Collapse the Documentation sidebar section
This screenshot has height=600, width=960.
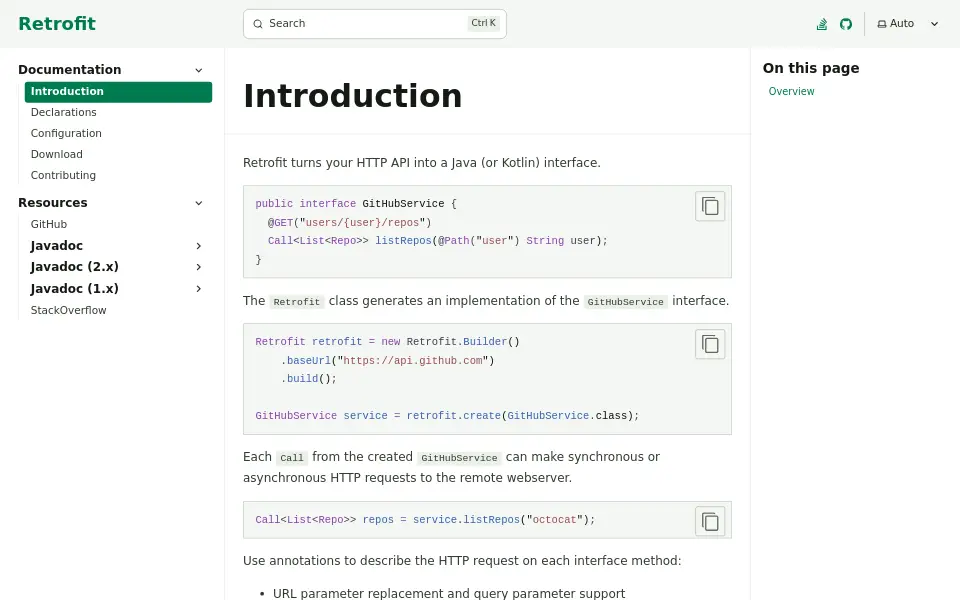[x=198, y=70]
